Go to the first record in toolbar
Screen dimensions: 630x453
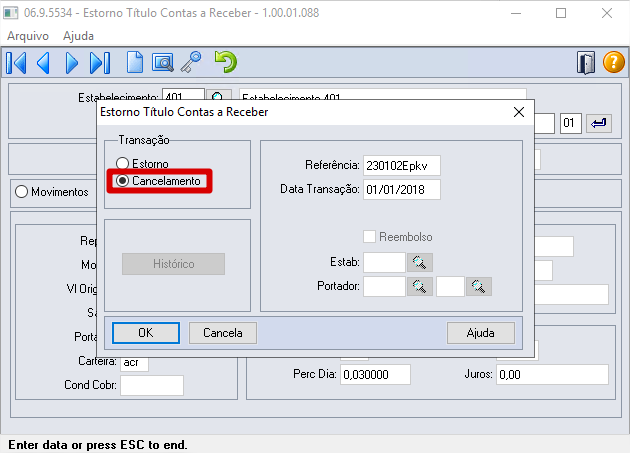[x=16, y=63]
